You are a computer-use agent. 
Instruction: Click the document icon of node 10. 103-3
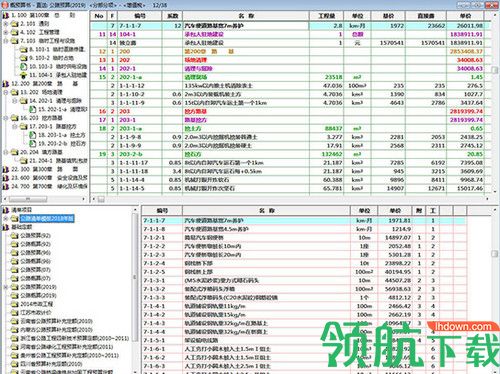(23, 66)
